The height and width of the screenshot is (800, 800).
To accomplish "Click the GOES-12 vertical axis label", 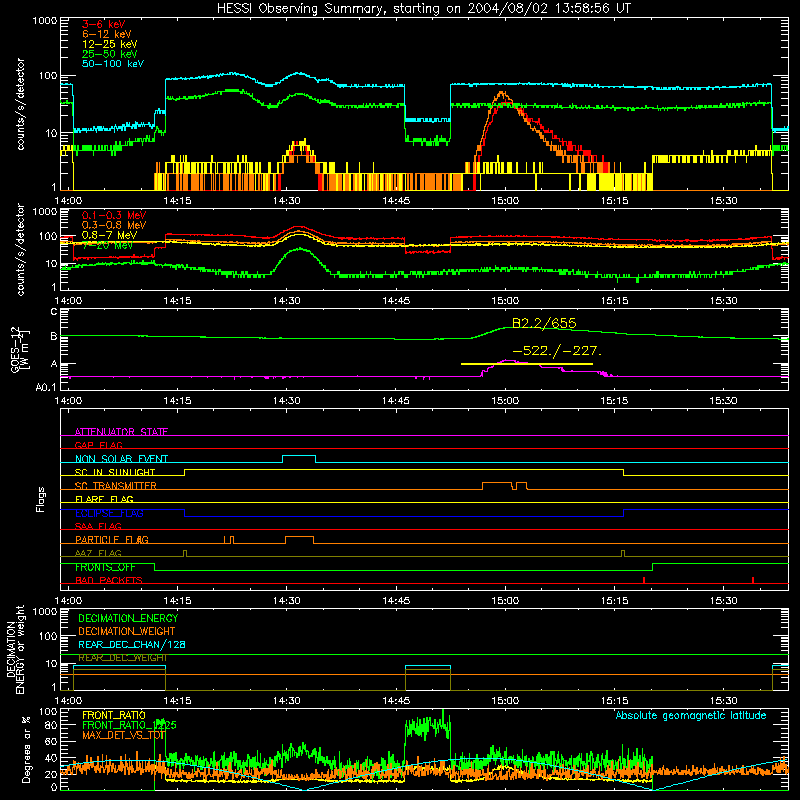I will coord(20,350).
